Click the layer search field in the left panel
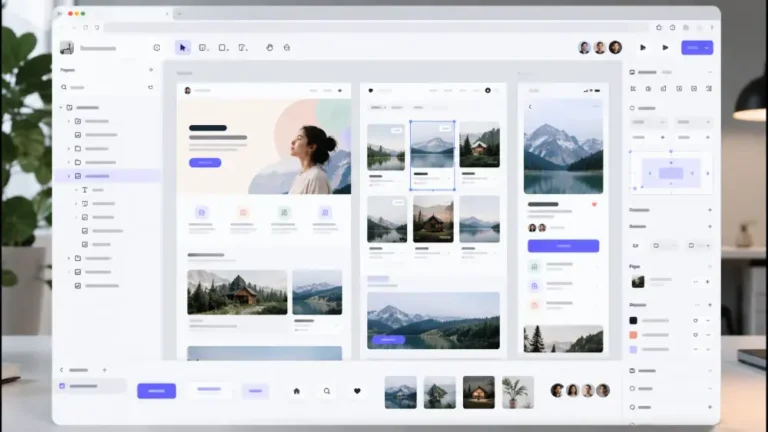Screen dimensions: 768x432 tap(108, 87)
